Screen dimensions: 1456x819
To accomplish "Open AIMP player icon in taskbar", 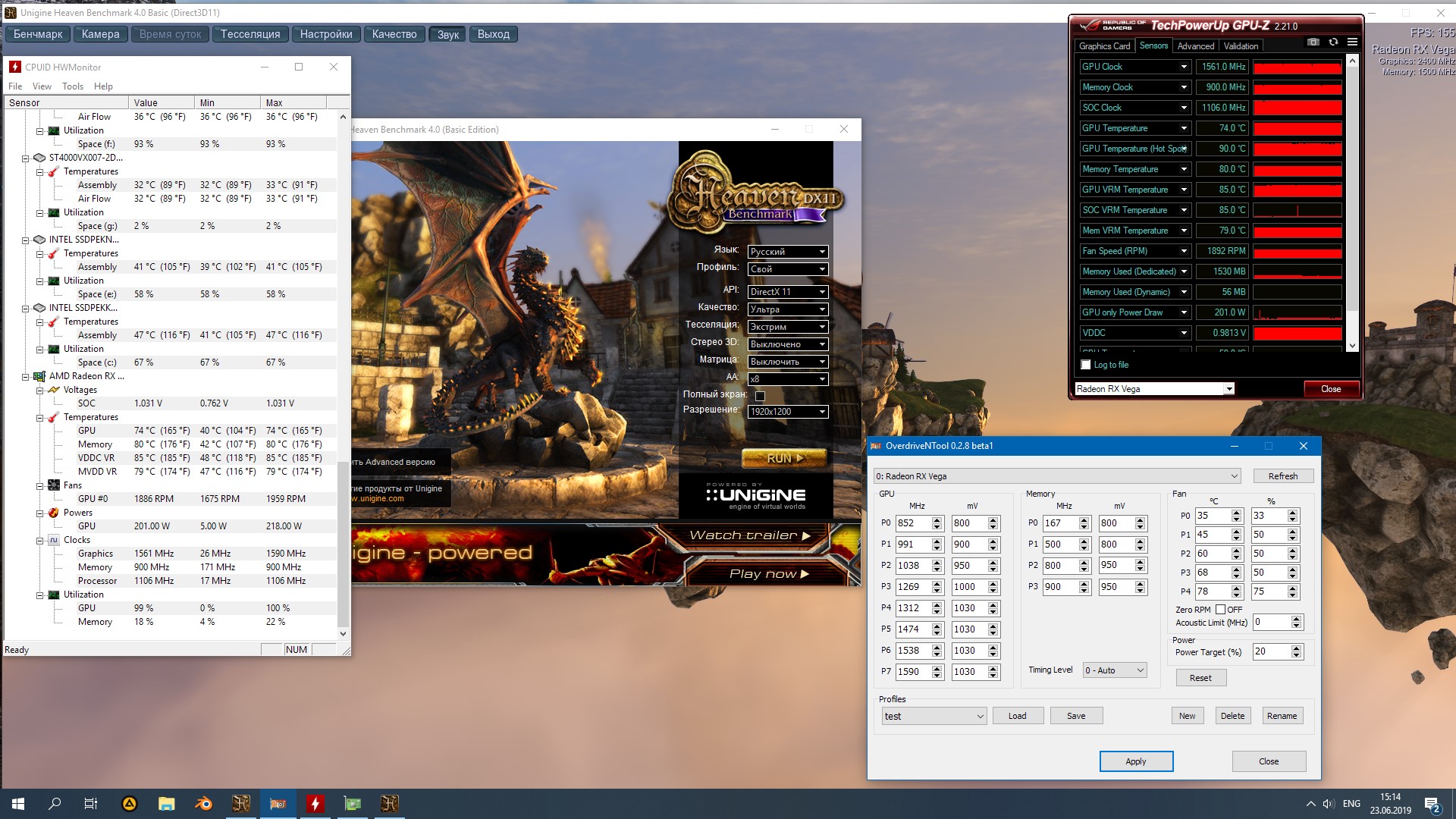I will (x=130, y=804).
